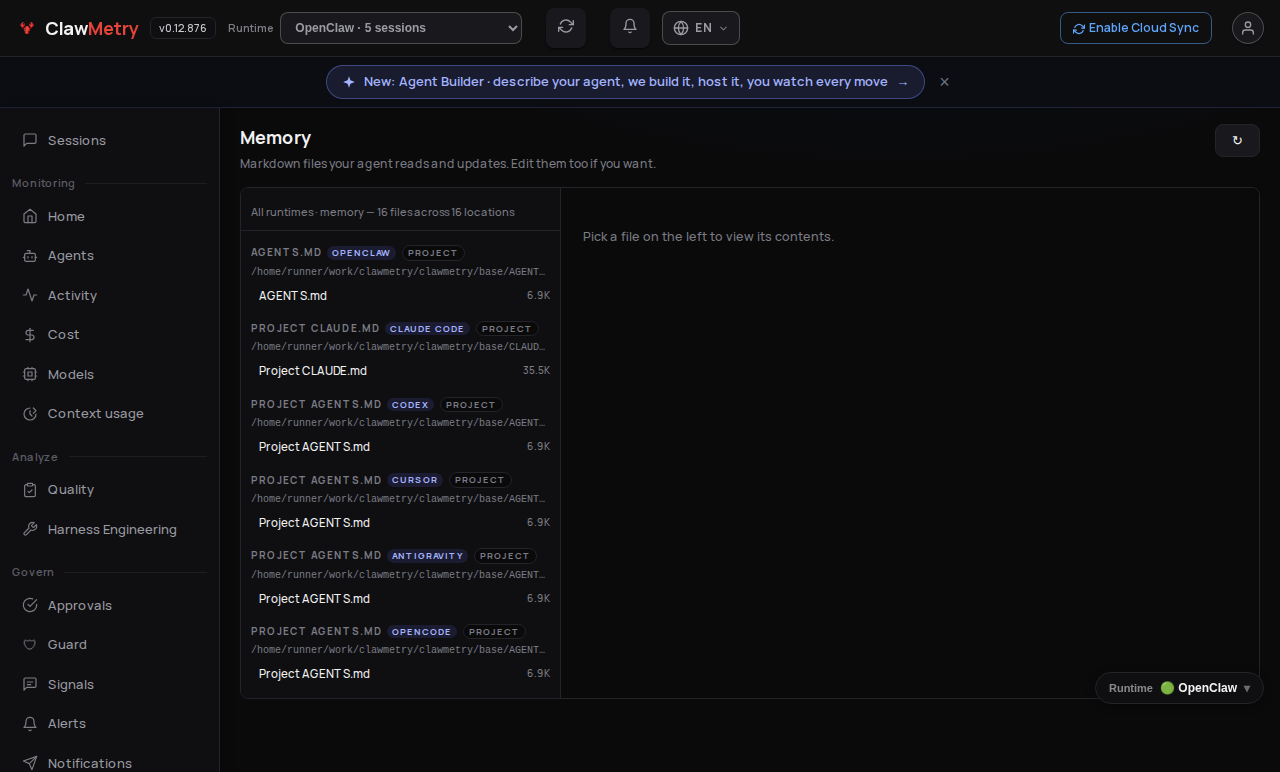Expand the bottom-right Runtime OpenClaw switcher
The height and width of the screenshot is (772, 1280).
(x=1180, y=688)
